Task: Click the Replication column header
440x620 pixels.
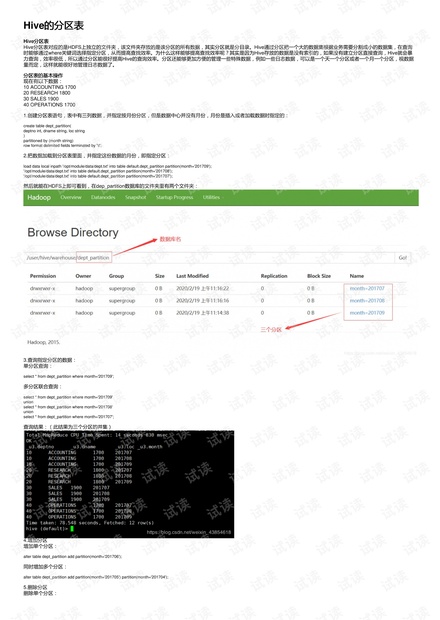Action: [x=274, y=276]
